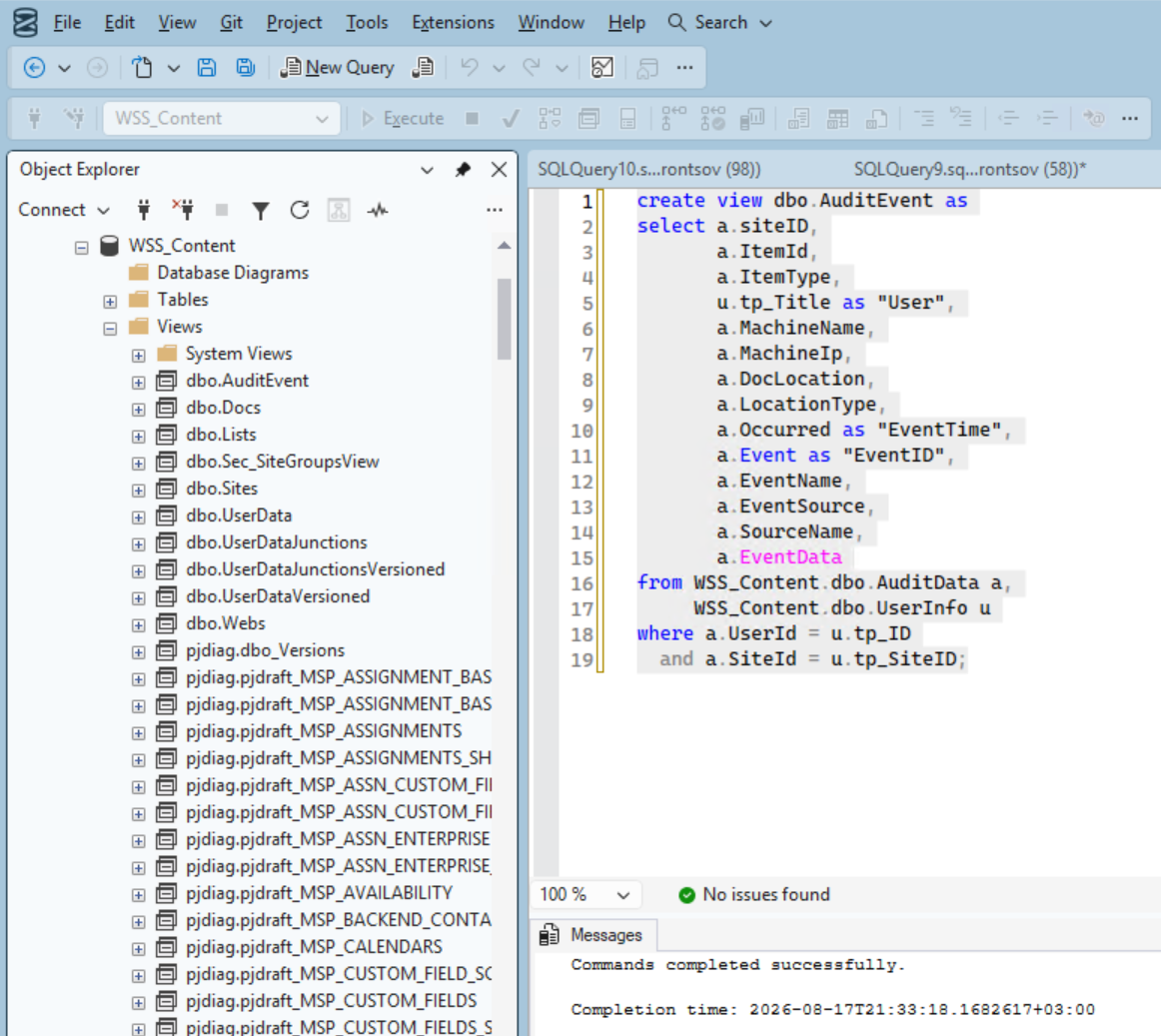This screenshot has height=1036, width=1161.
Task: Click the decrease indent icon
Action: [x=1008, y=119]
